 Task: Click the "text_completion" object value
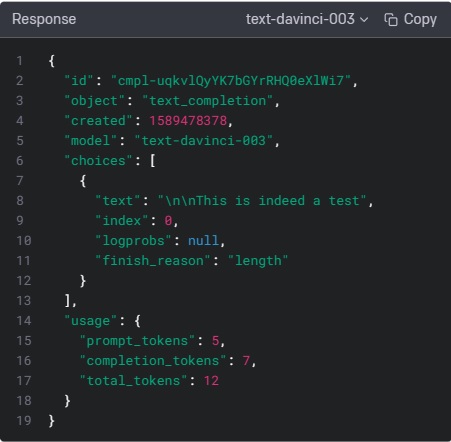(x=207, y=101)
